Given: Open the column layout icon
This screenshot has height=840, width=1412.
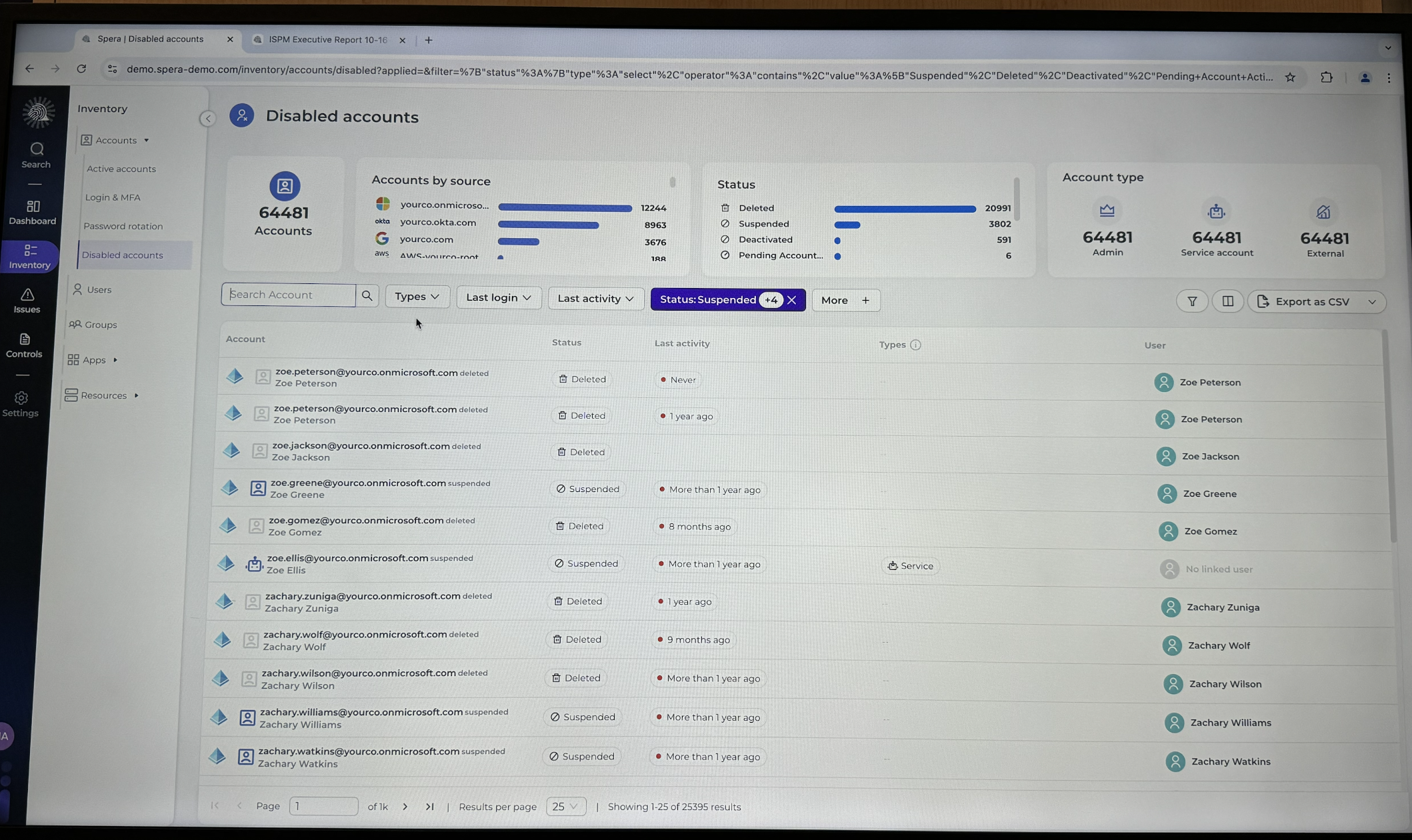Looking at the screenshot, I should tap(1227, 301).
